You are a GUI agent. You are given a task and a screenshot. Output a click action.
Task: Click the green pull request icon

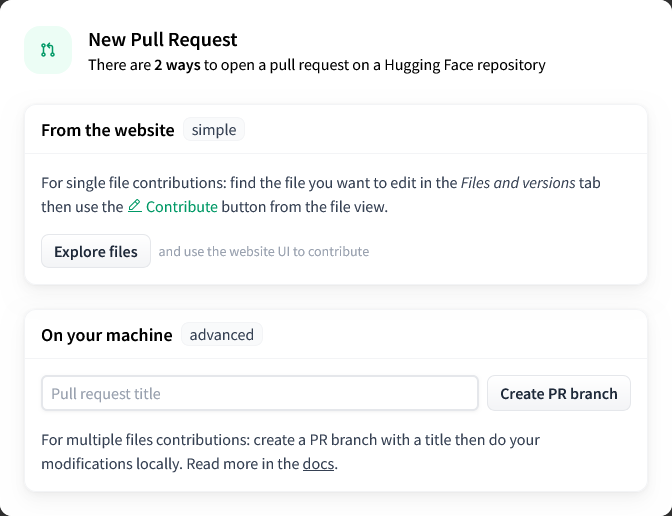click(x=48, y=50)
